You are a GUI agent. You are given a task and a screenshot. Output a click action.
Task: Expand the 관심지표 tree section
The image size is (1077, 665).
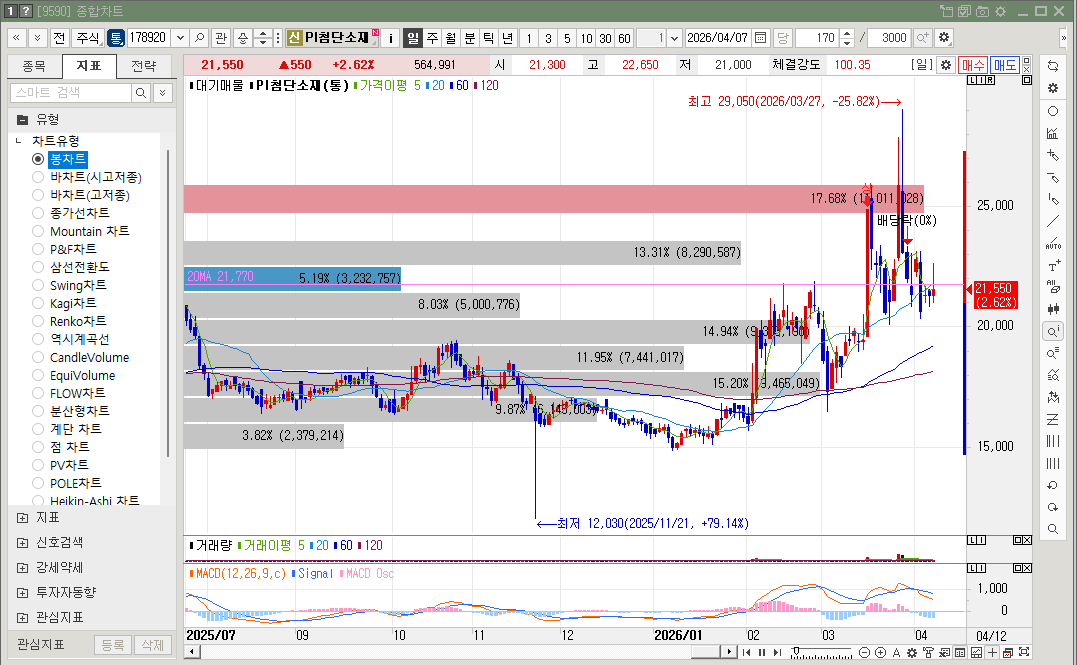[22, 617]
